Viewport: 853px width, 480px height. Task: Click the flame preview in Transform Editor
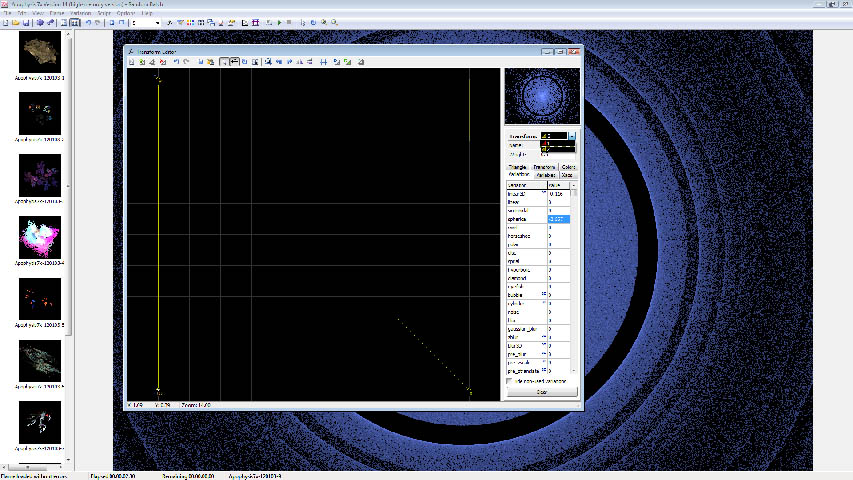pos(542,96)
